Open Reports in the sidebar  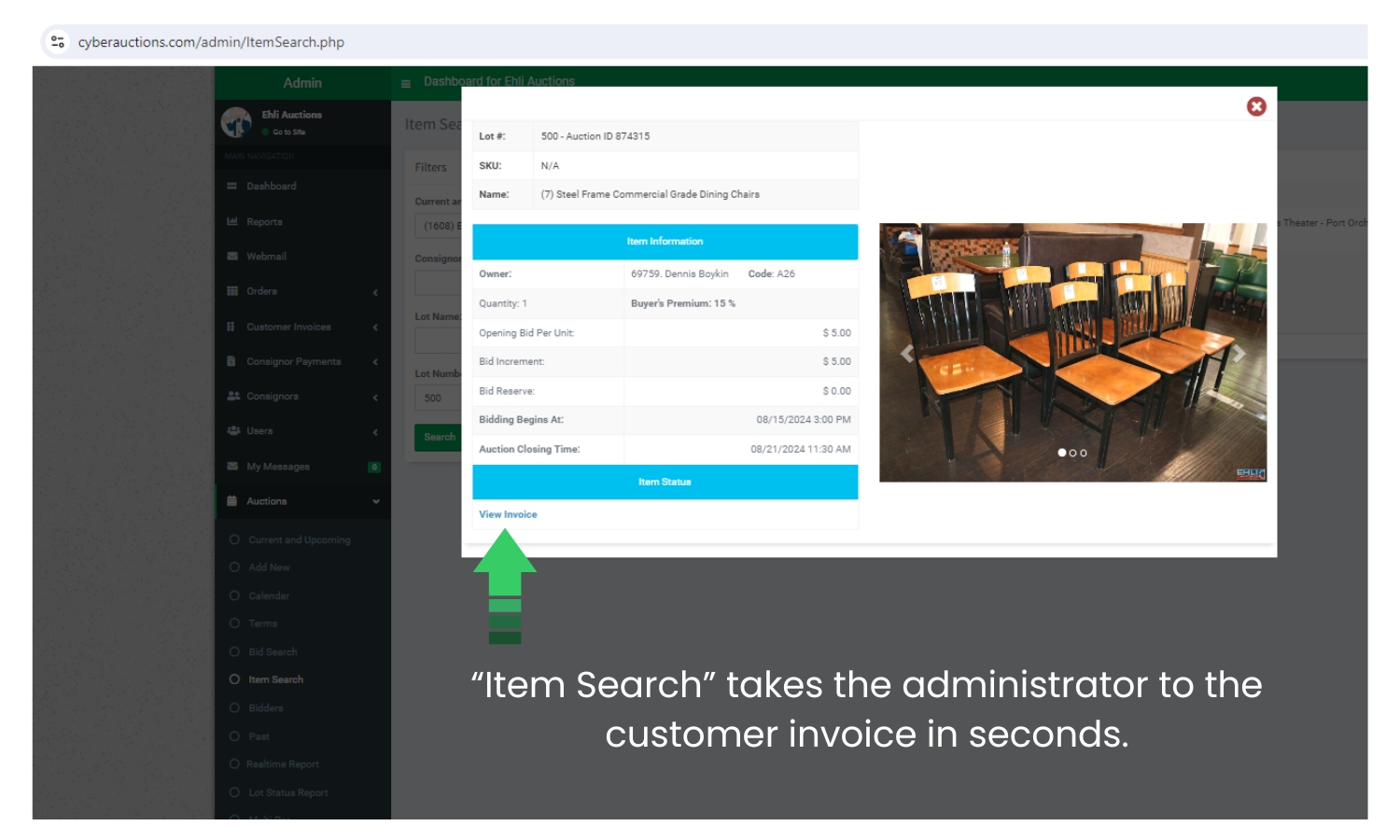(x=264, y=222)
